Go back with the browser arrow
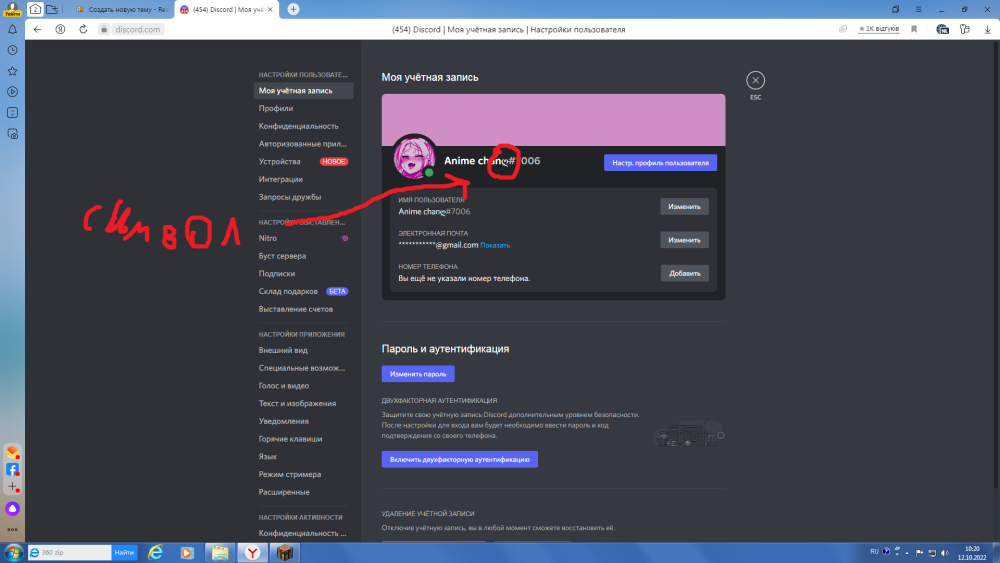This screenshot has height=563, width=1000. (38, 29)
